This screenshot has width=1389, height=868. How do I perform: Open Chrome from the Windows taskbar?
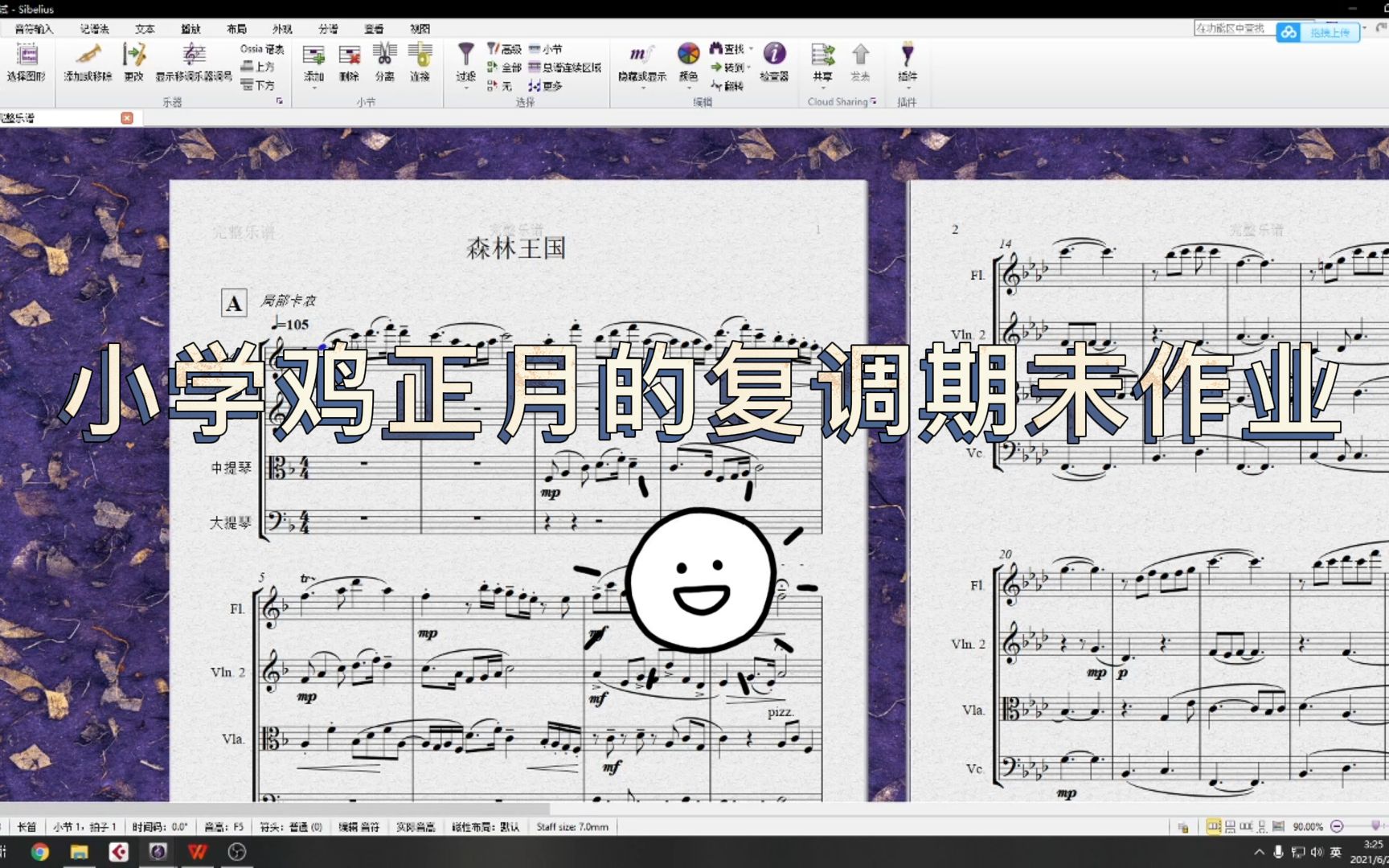(39, 852)
